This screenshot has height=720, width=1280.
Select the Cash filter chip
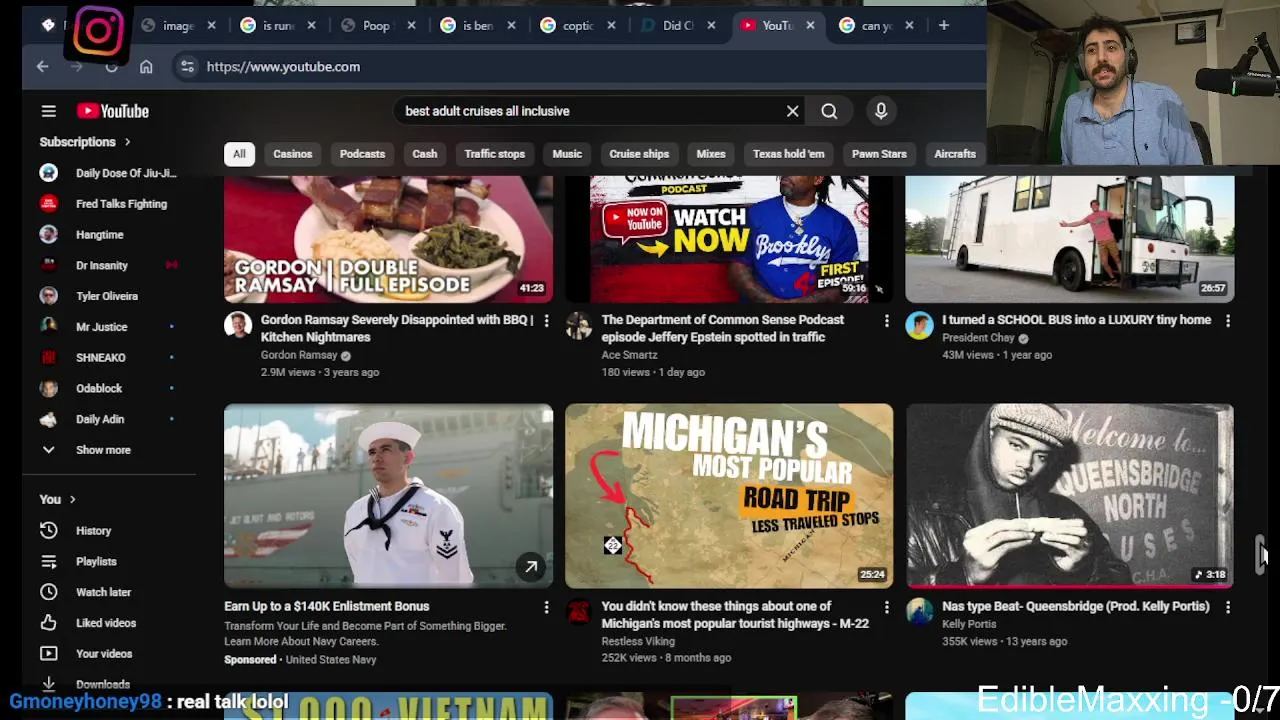[425, 154]
